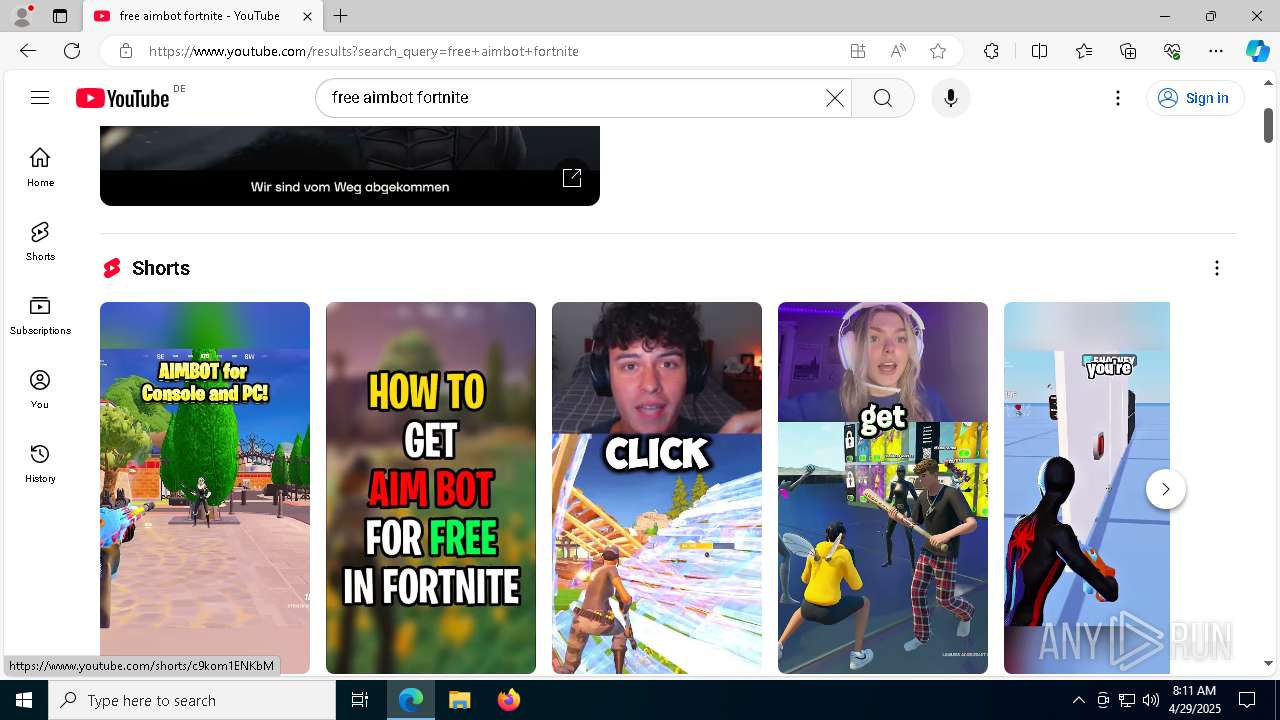Open the Spider-Man "You're" short
Screen dimensions: 1280x720
(x=1087, y=488)
